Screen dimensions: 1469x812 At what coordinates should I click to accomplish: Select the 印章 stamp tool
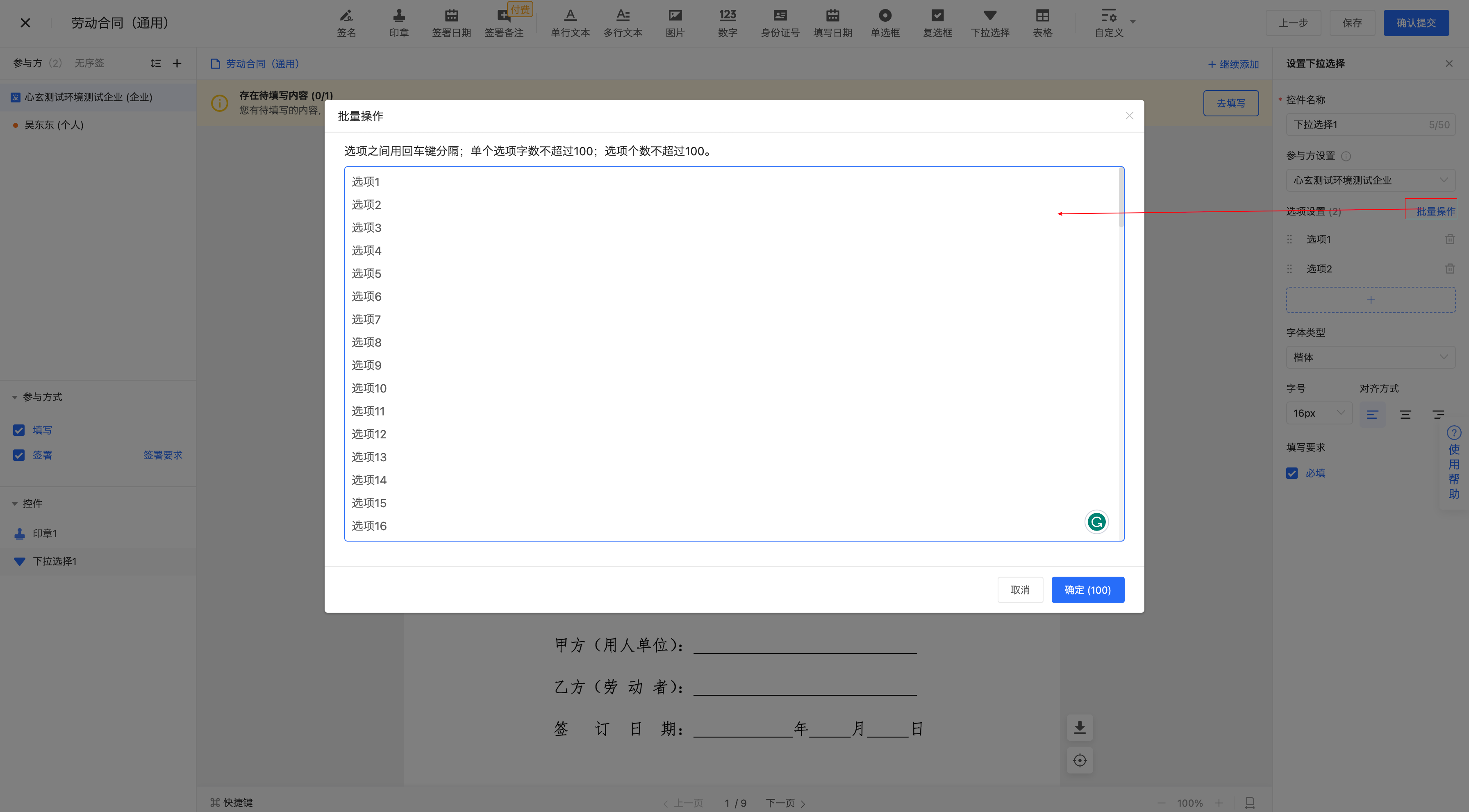[x=399, y=23]
